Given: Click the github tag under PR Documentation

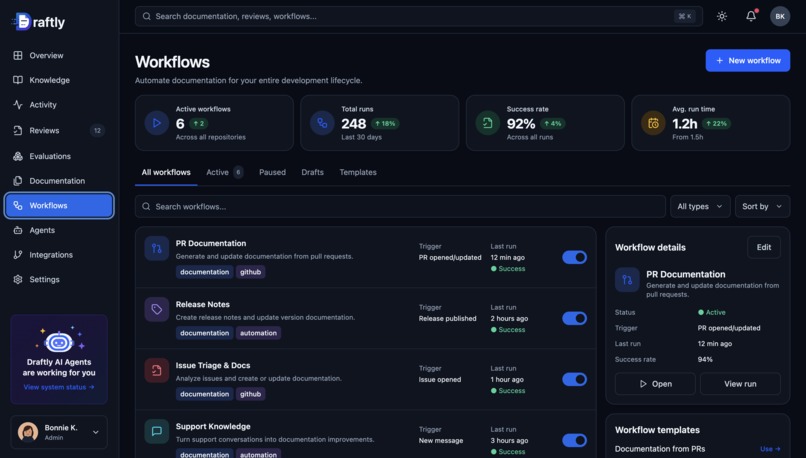Looking at the screenshot, I should 250,272.
